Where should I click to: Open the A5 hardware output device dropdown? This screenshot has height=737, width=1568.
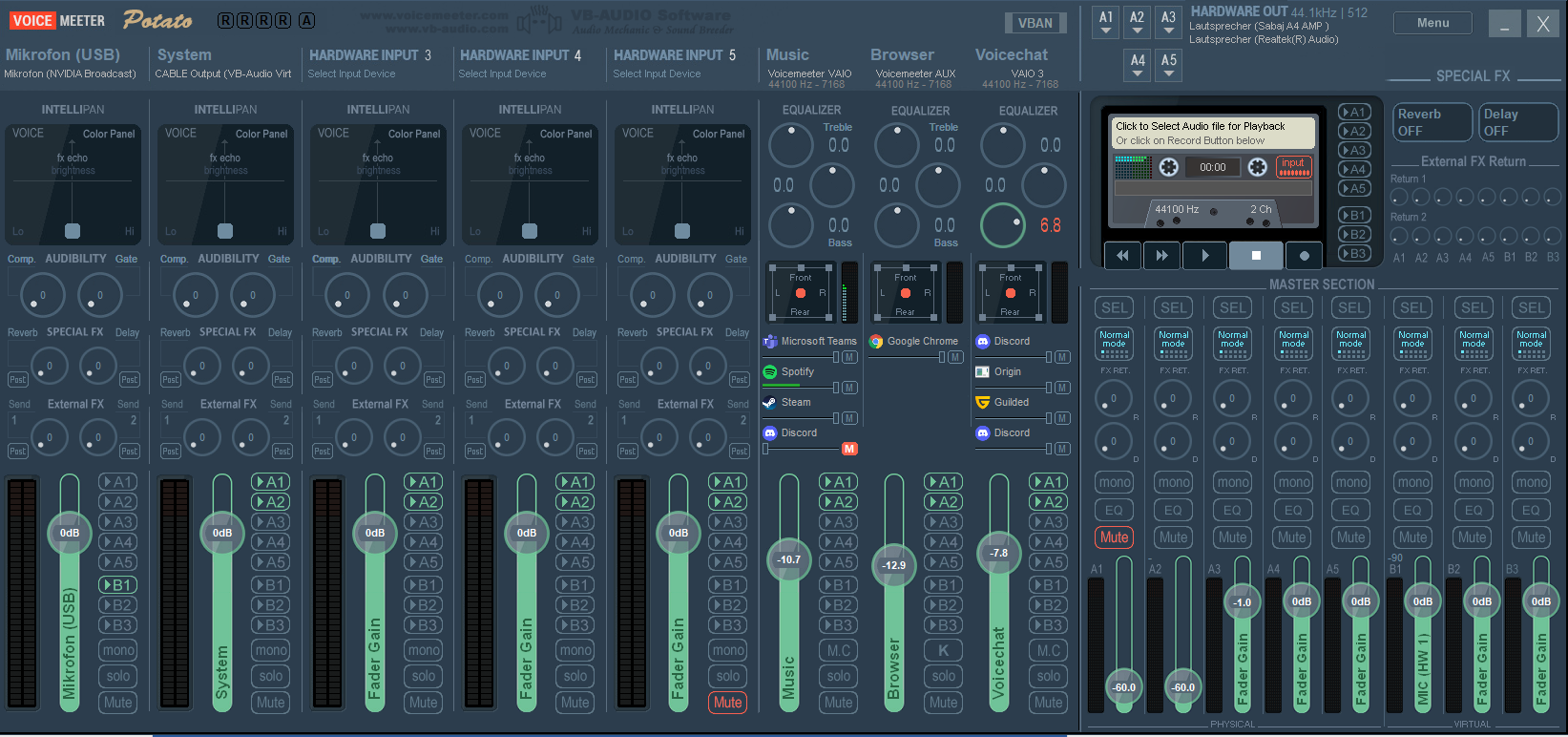click(1169, 65)
